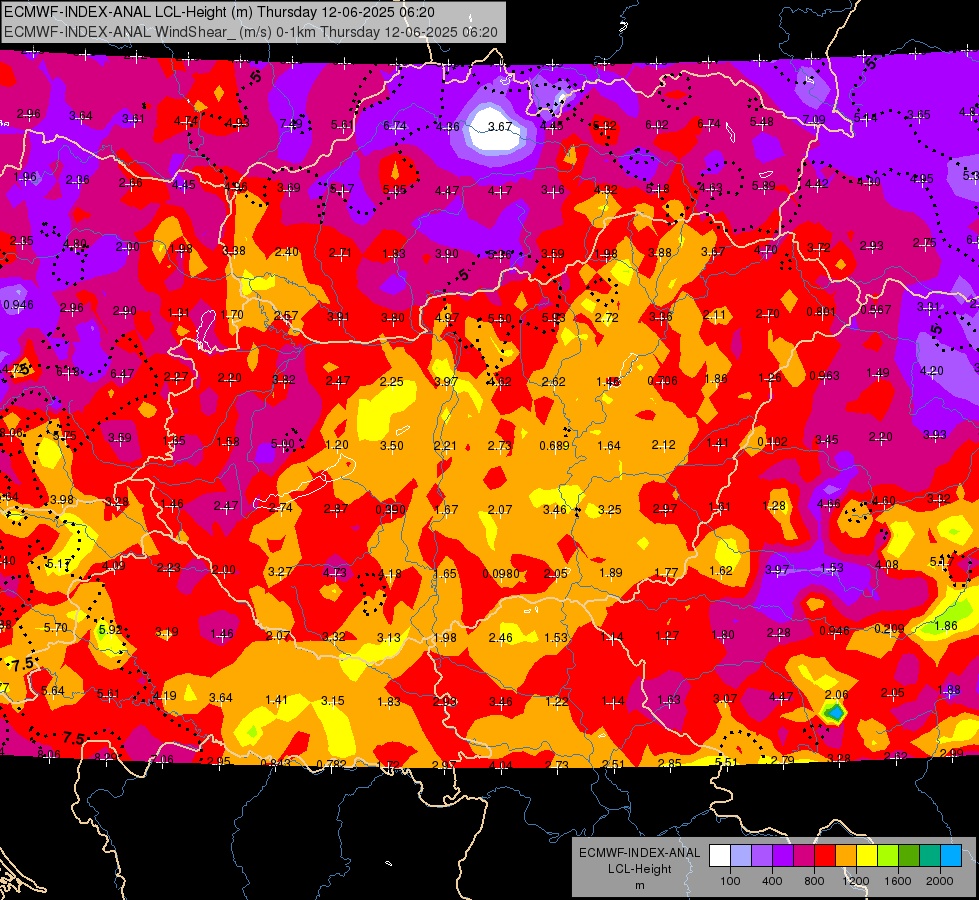Click the shear value 3.93
Viewport: 979px width, 900px height.
(x=935, y=435)
